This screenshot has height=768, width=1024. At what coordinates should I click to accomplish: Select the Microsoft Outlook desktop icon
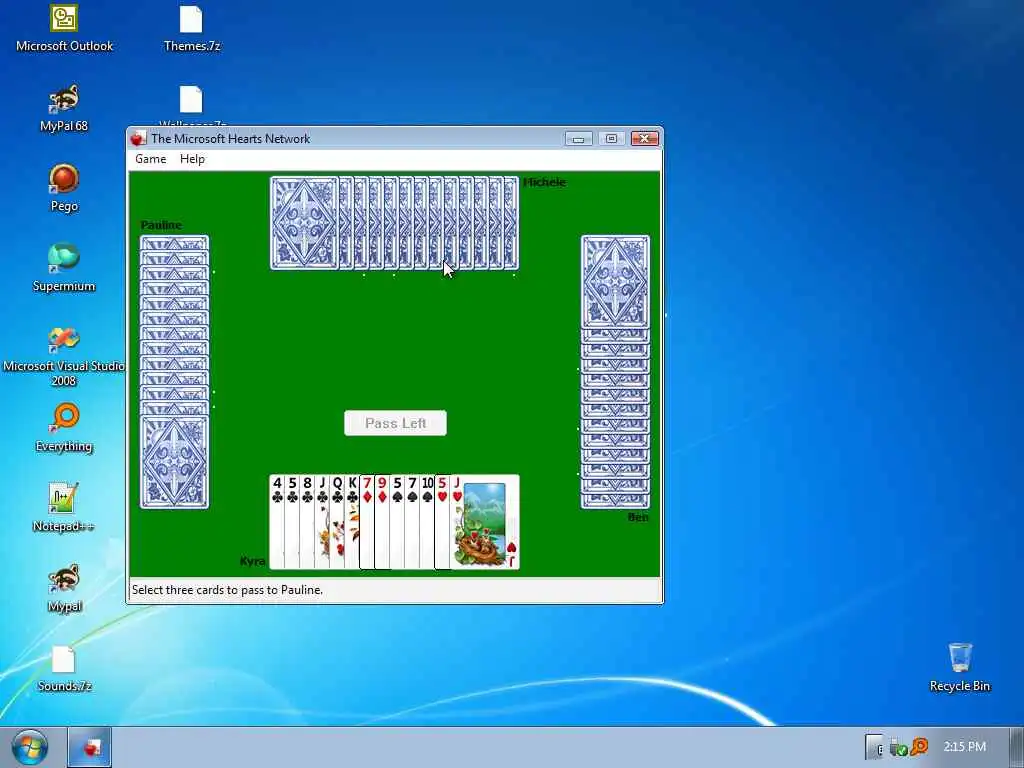coord(64,29)
